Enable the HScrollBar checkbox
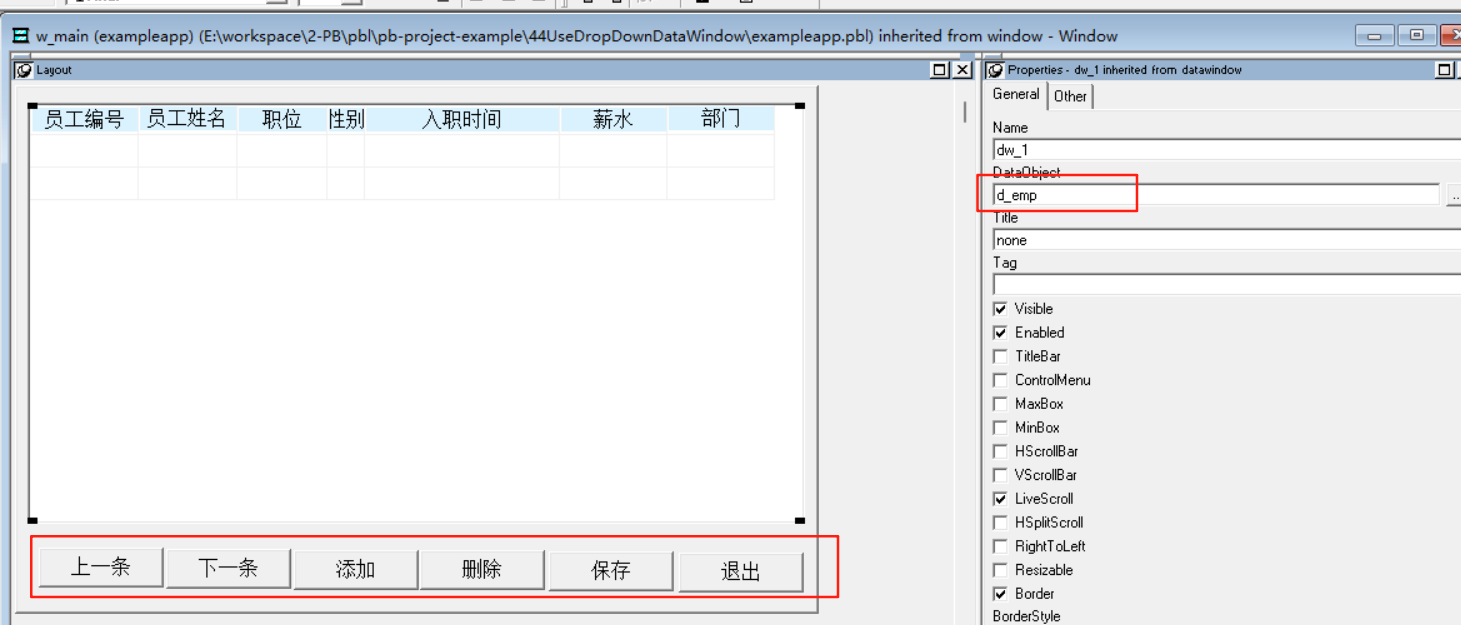This screenshot has width=1461, height=625. click(1000, 451)
